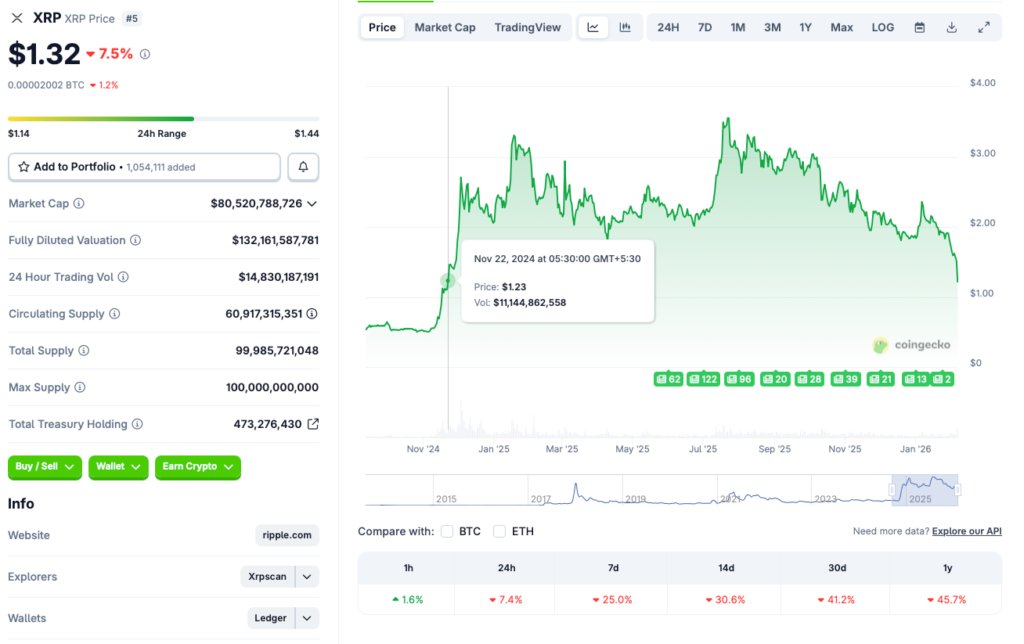Click the chart download icon
This screenshot has height=644, width=1024.
click(951, 27)
